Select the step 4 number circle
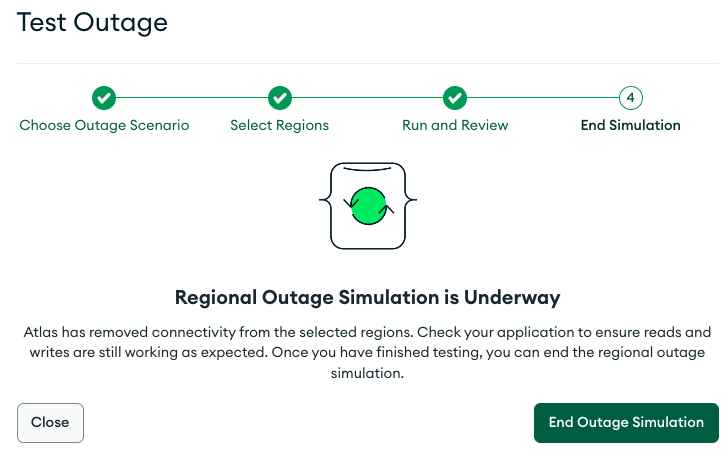 [x=631, y=98]
